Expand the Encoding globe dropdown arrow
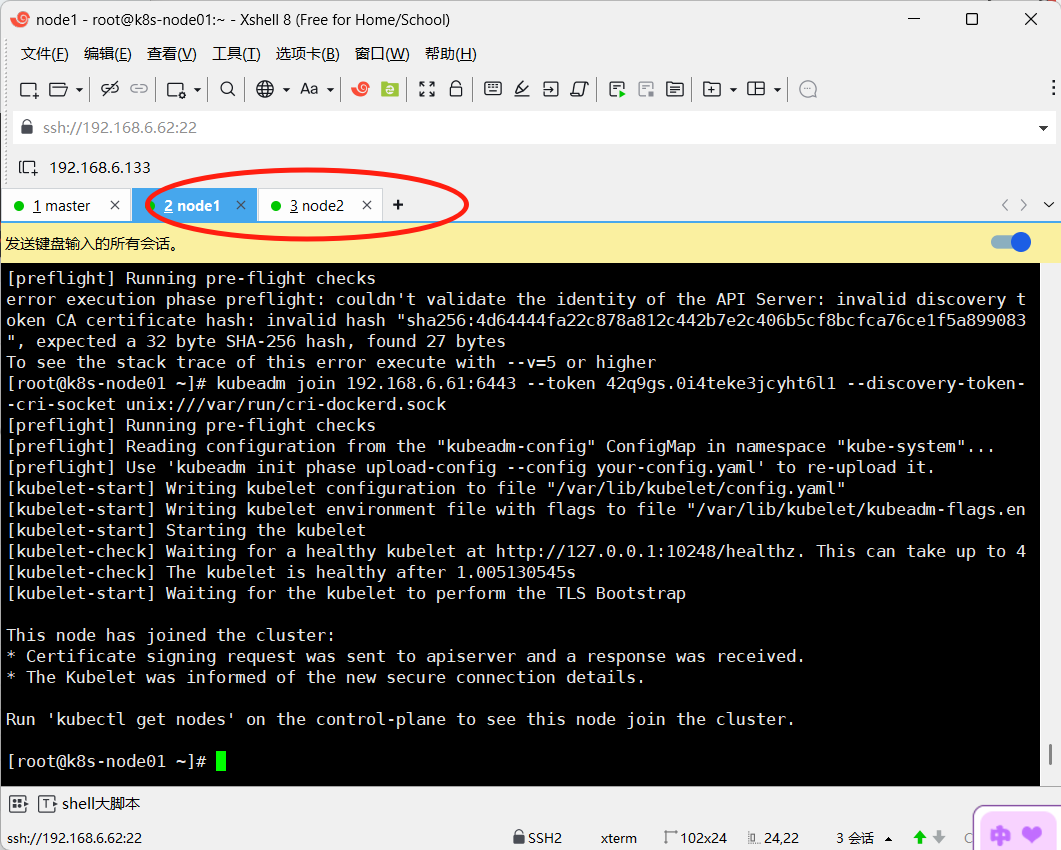 (286, 89)
